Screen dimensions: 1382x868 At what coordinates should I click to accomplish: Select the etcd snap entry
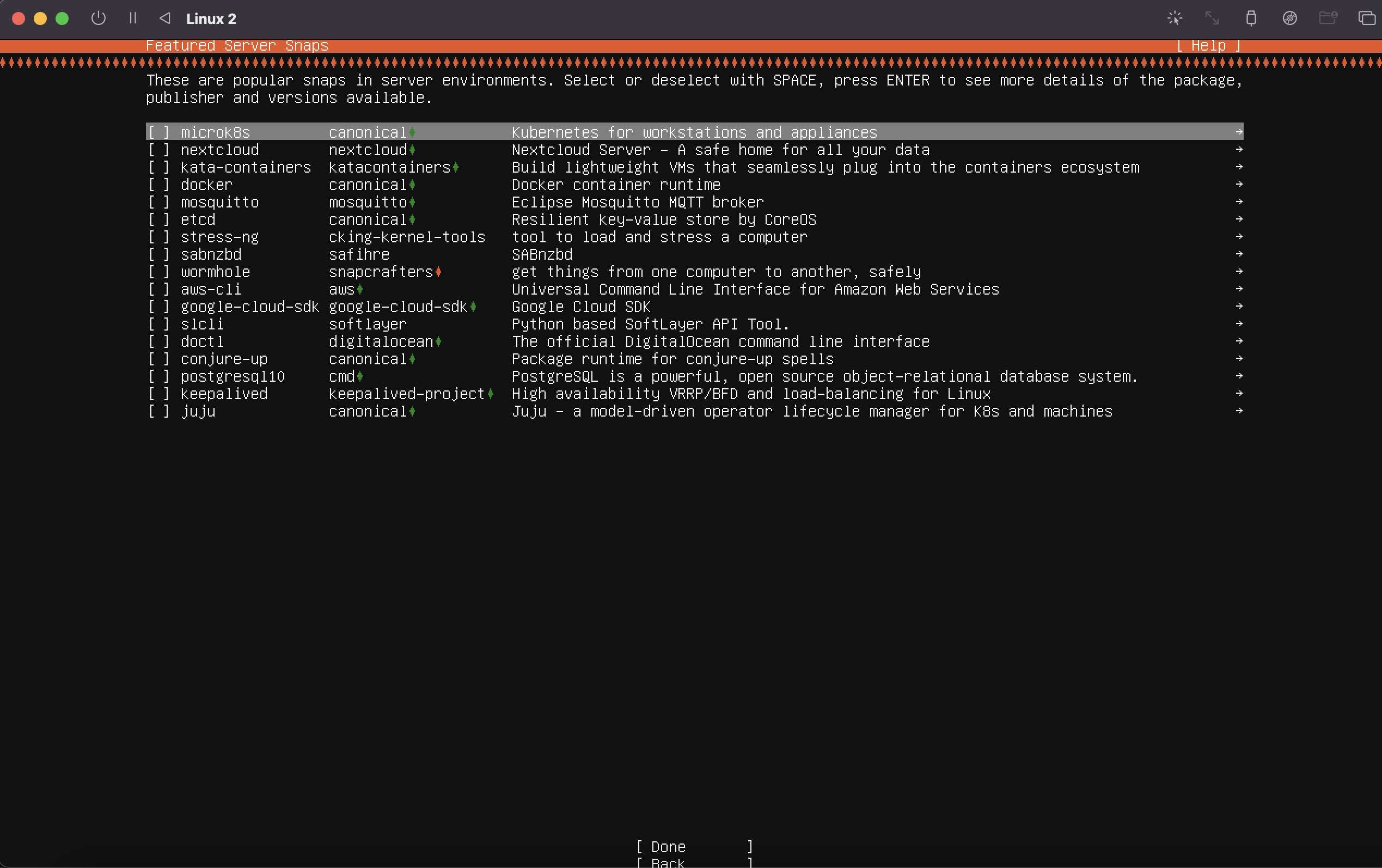click(x=198, y=220)
